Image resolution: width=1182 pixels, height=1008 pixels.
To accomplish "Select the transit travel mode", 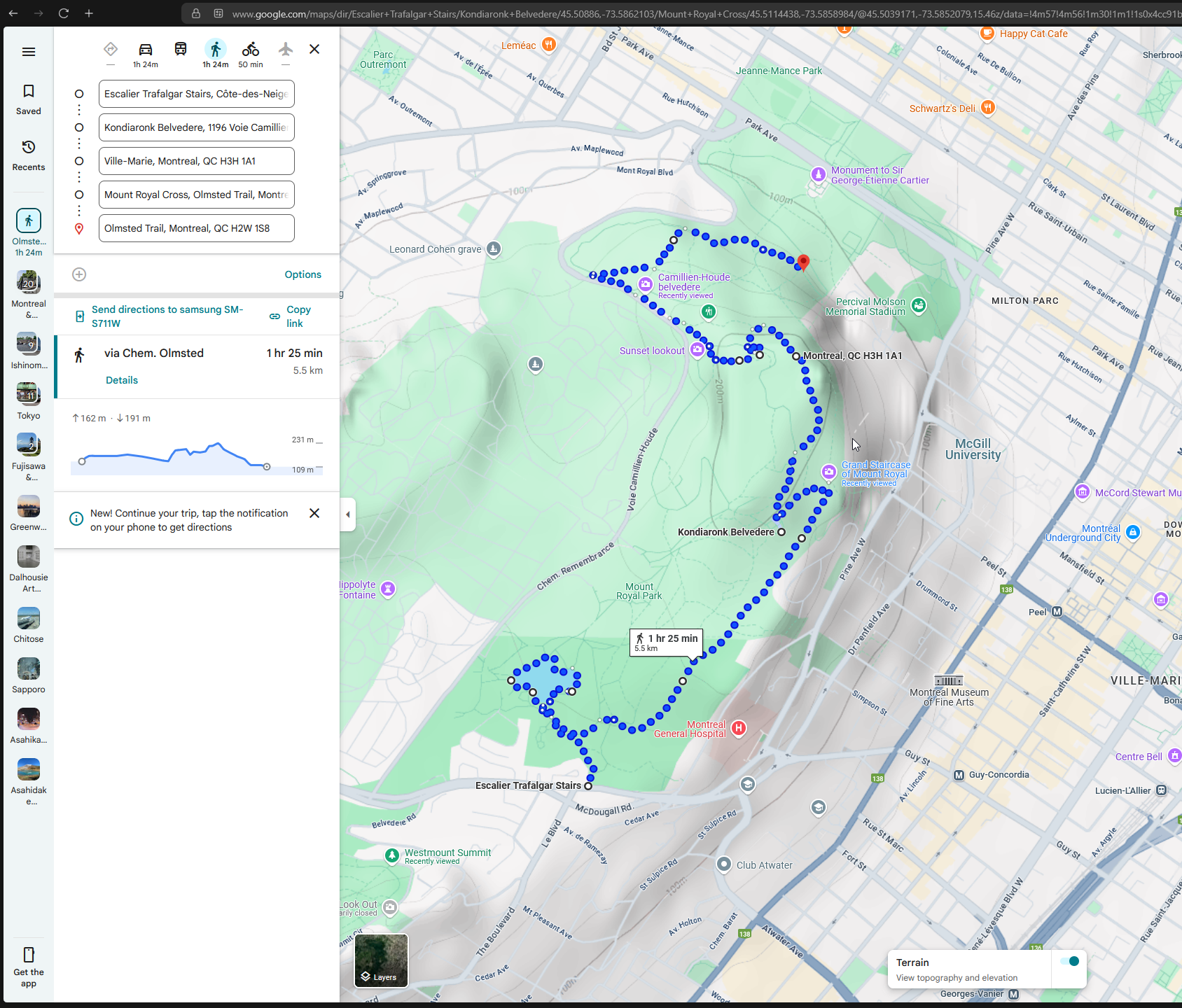I will (x=181, y=49).
